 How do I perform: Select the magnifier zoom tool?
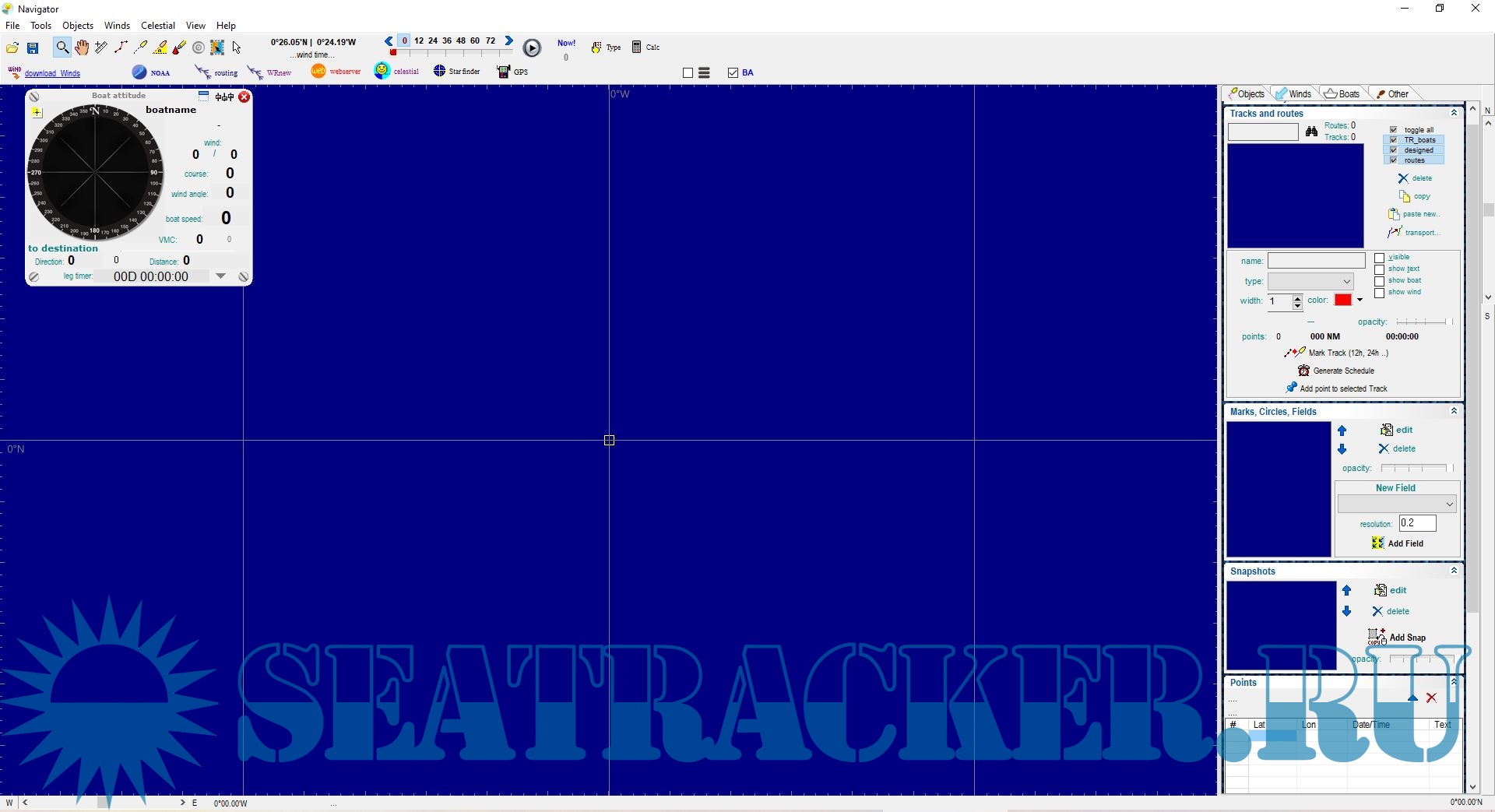coord(62,47)
